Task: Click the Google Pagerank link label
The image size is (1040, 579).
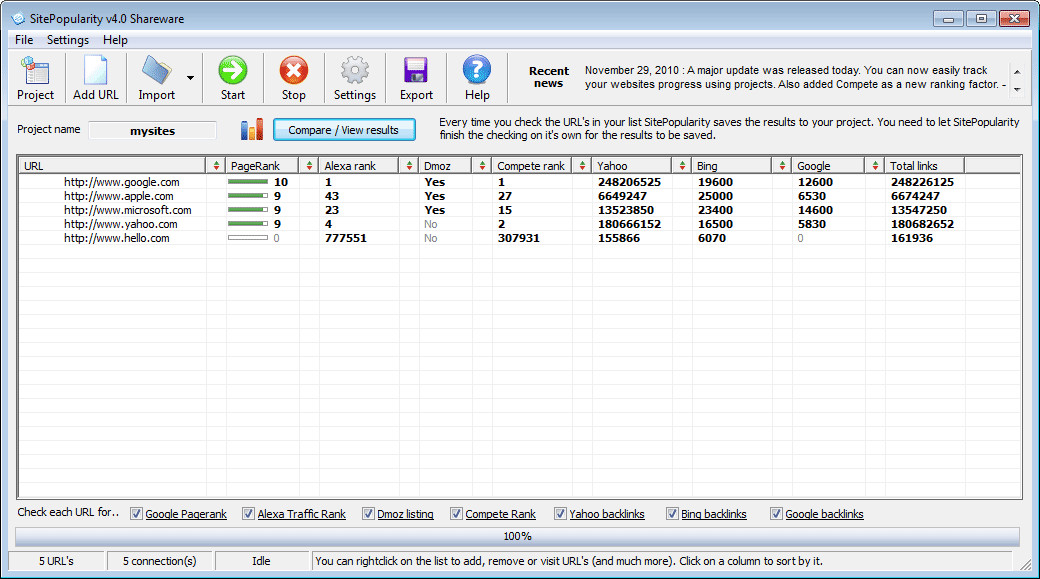Action: pos(186,514)
